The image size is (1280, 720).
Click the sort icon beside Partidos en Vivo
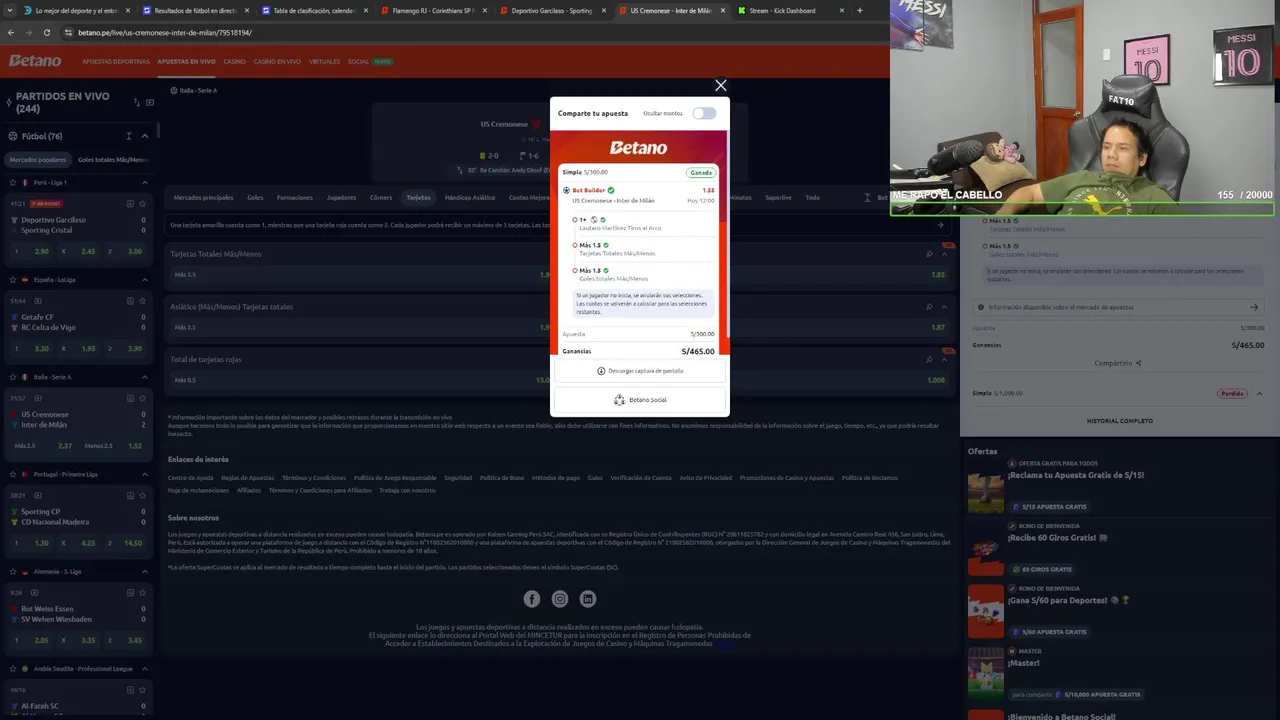click(136, 102)
